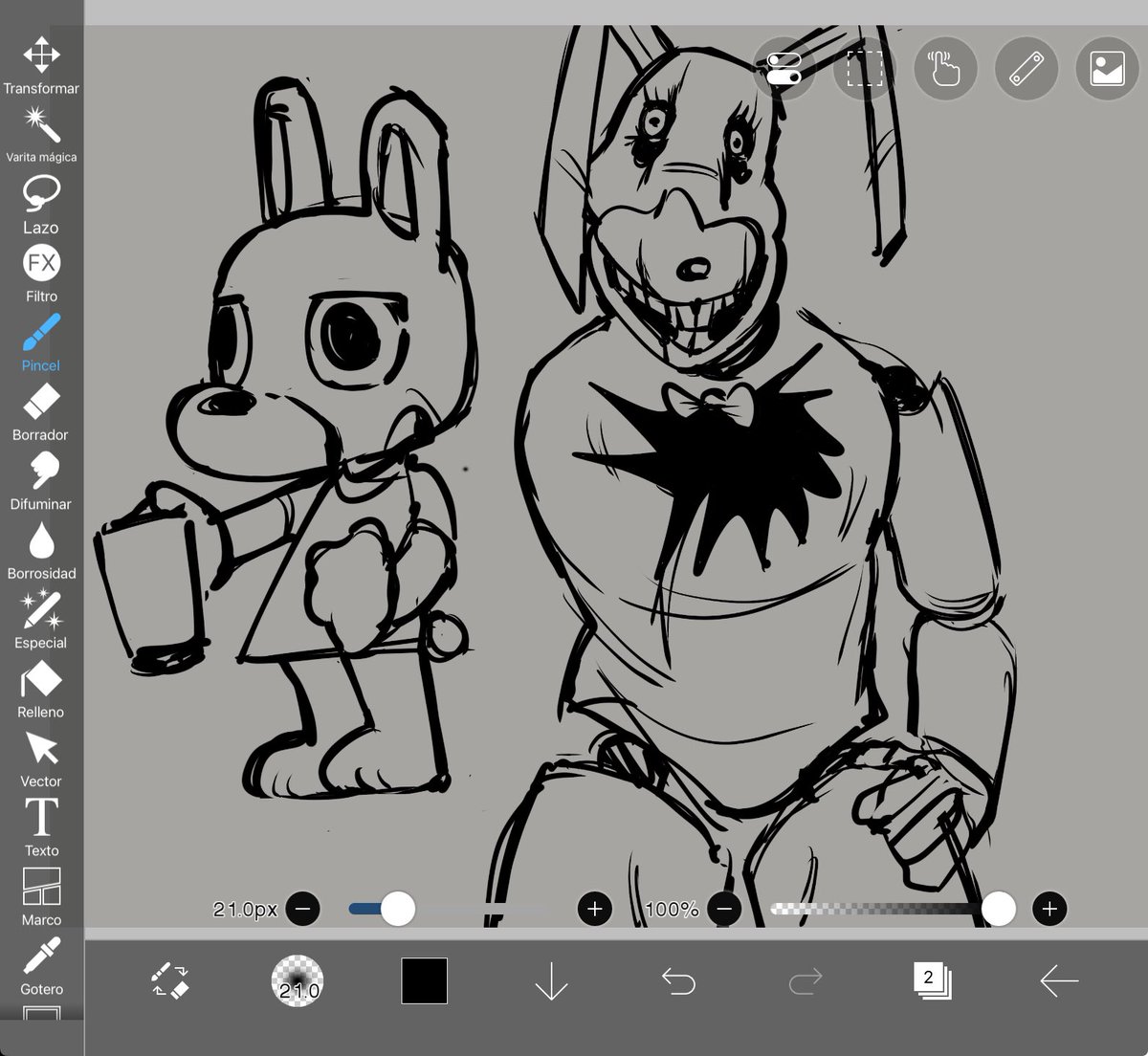Image resolution: width=1148 pixels, height=1056 pixels.
Task: Open the Filtro FX tool
Action: click(41, 274)
